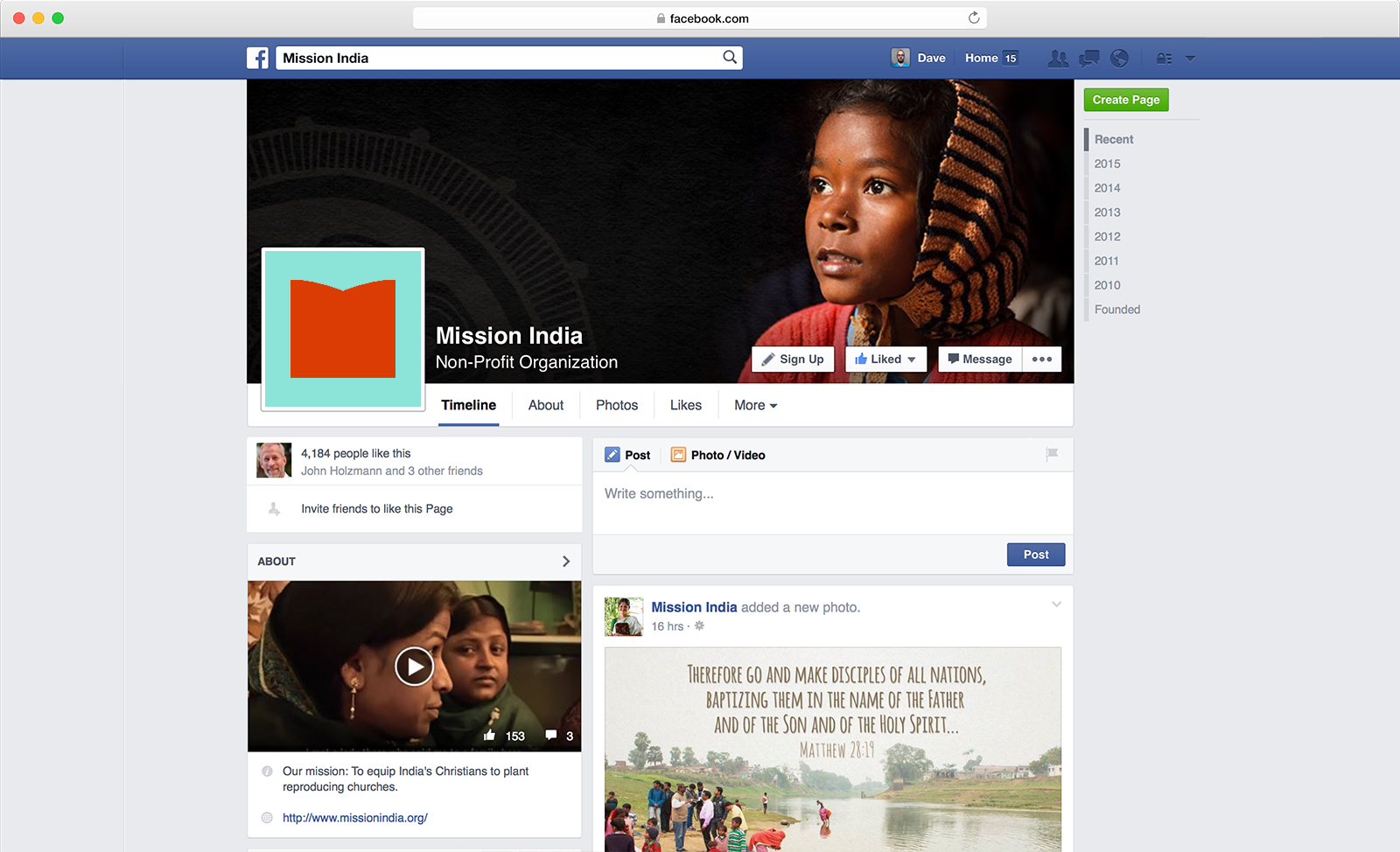Jump to 2013 in the timeline

[x=1108, y=213]
